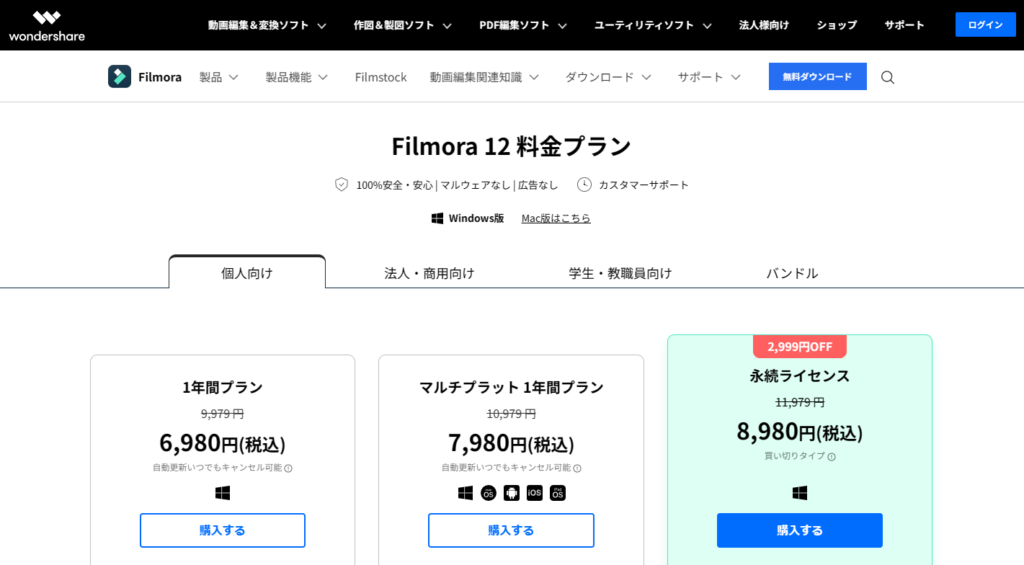Open the バンドル tab
Screen dimensions: 1024x565
point(792,273)
